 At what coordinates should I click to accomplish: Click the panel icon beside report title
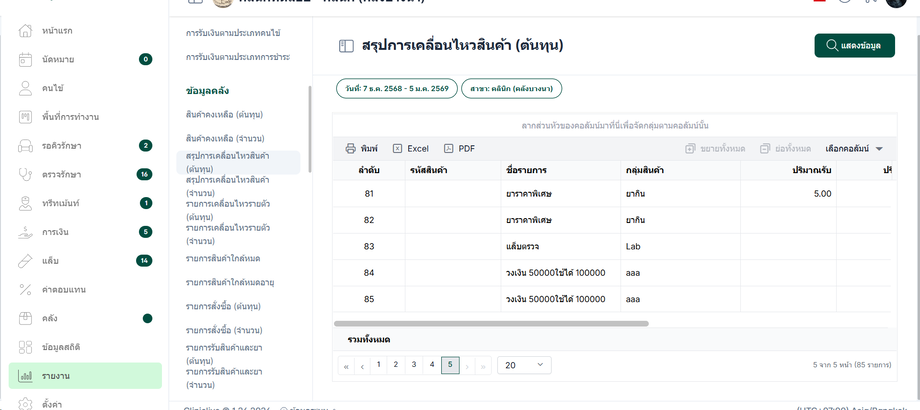pos(346,46)
